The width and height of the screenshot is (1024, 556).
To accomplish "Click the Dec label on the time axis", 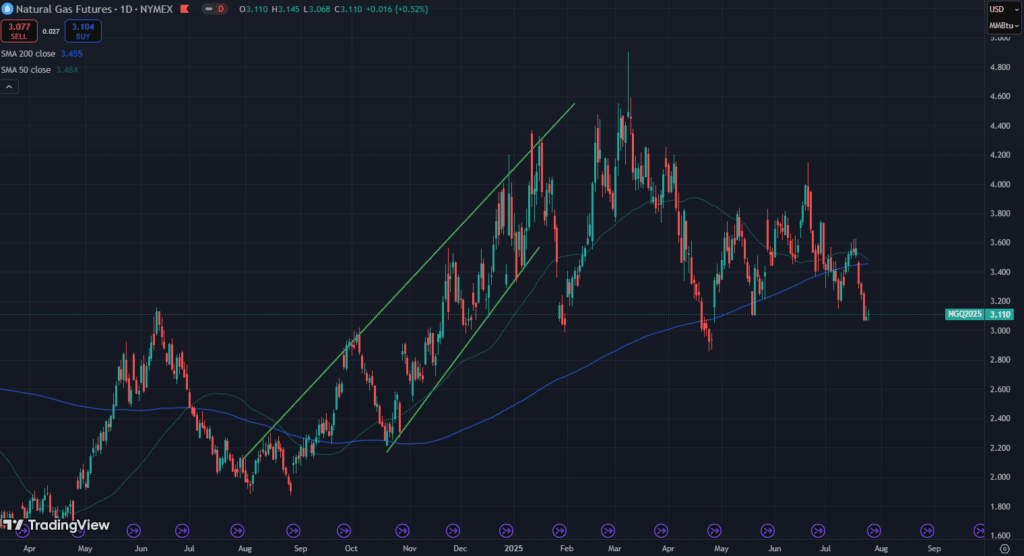I will pos(460,549).
